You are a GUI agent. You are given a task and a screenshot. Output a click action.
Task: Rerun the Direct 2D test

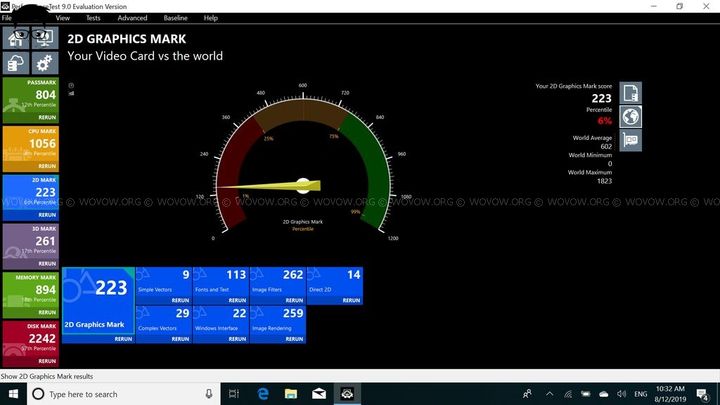pyautogui.click(x=351, y=300)
